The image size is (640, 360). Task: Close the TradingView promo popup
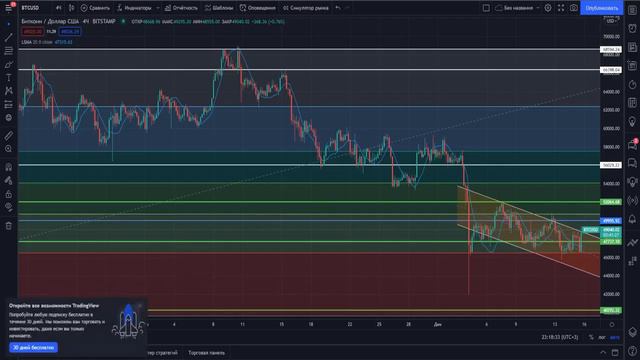[140, 305]
